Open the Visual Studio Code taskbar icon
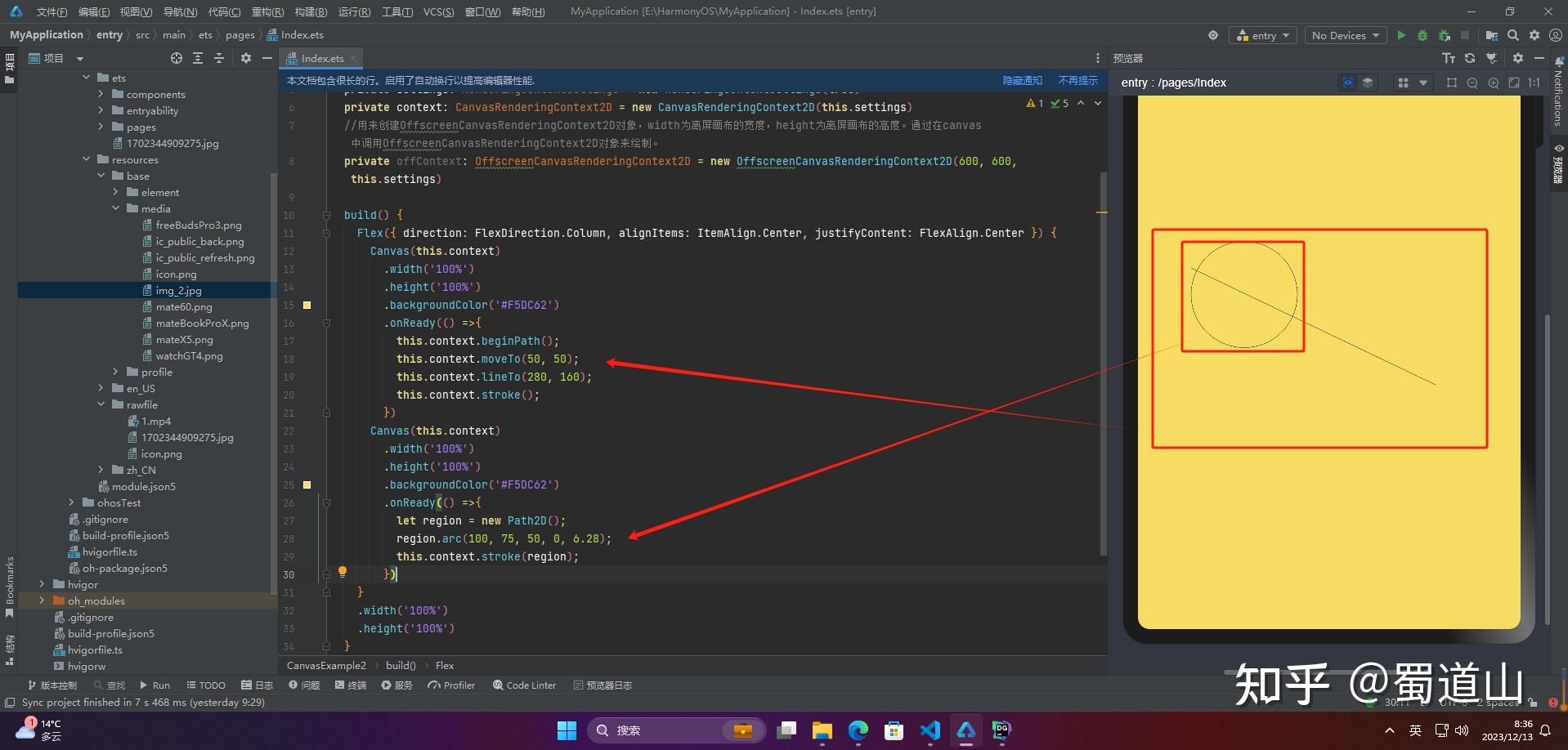The width and height of the screenshot is (1568, 750). pos(930,730)
